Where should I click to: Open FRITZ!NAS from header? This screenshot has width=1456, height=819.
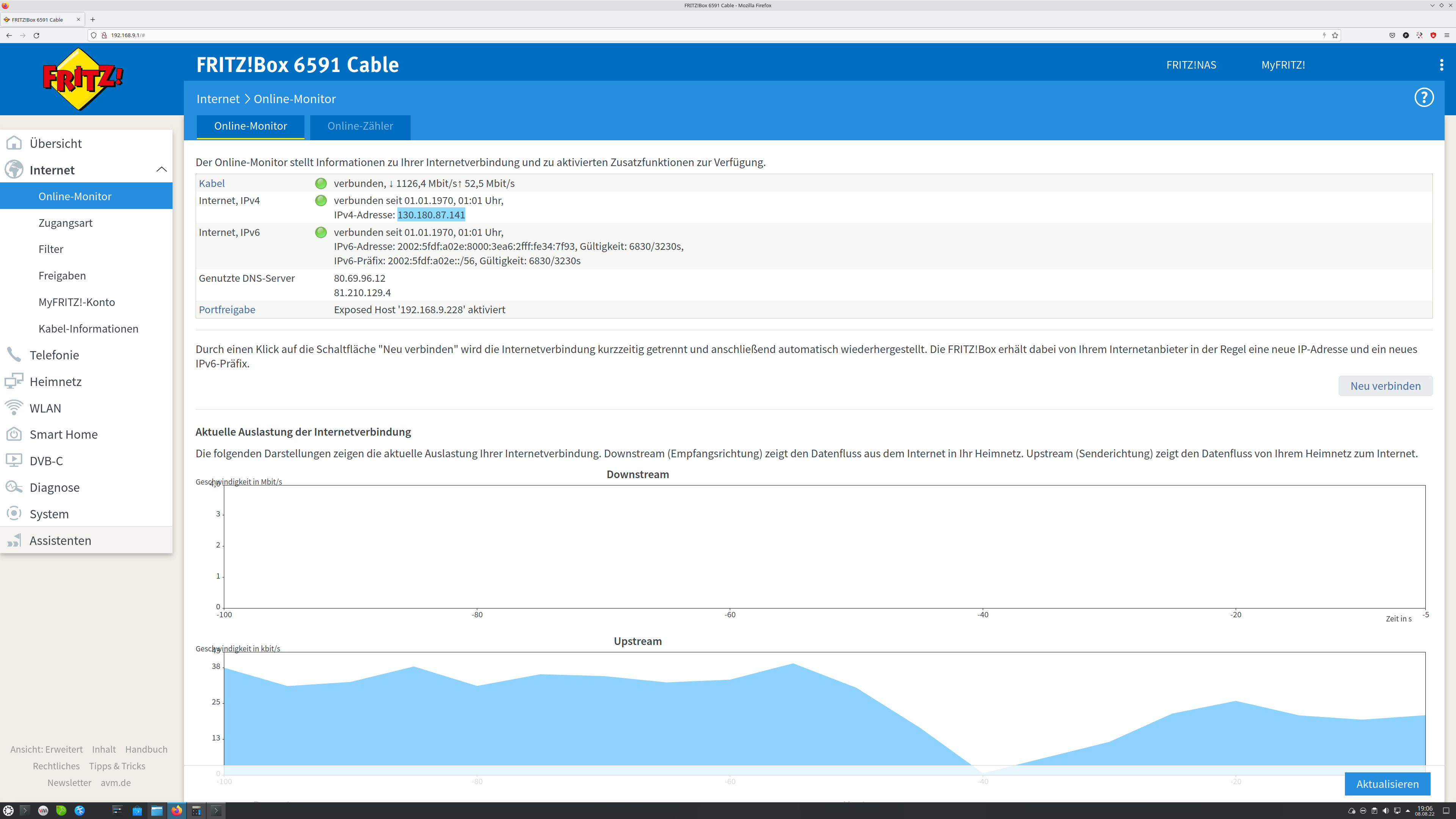point(1191,65)
